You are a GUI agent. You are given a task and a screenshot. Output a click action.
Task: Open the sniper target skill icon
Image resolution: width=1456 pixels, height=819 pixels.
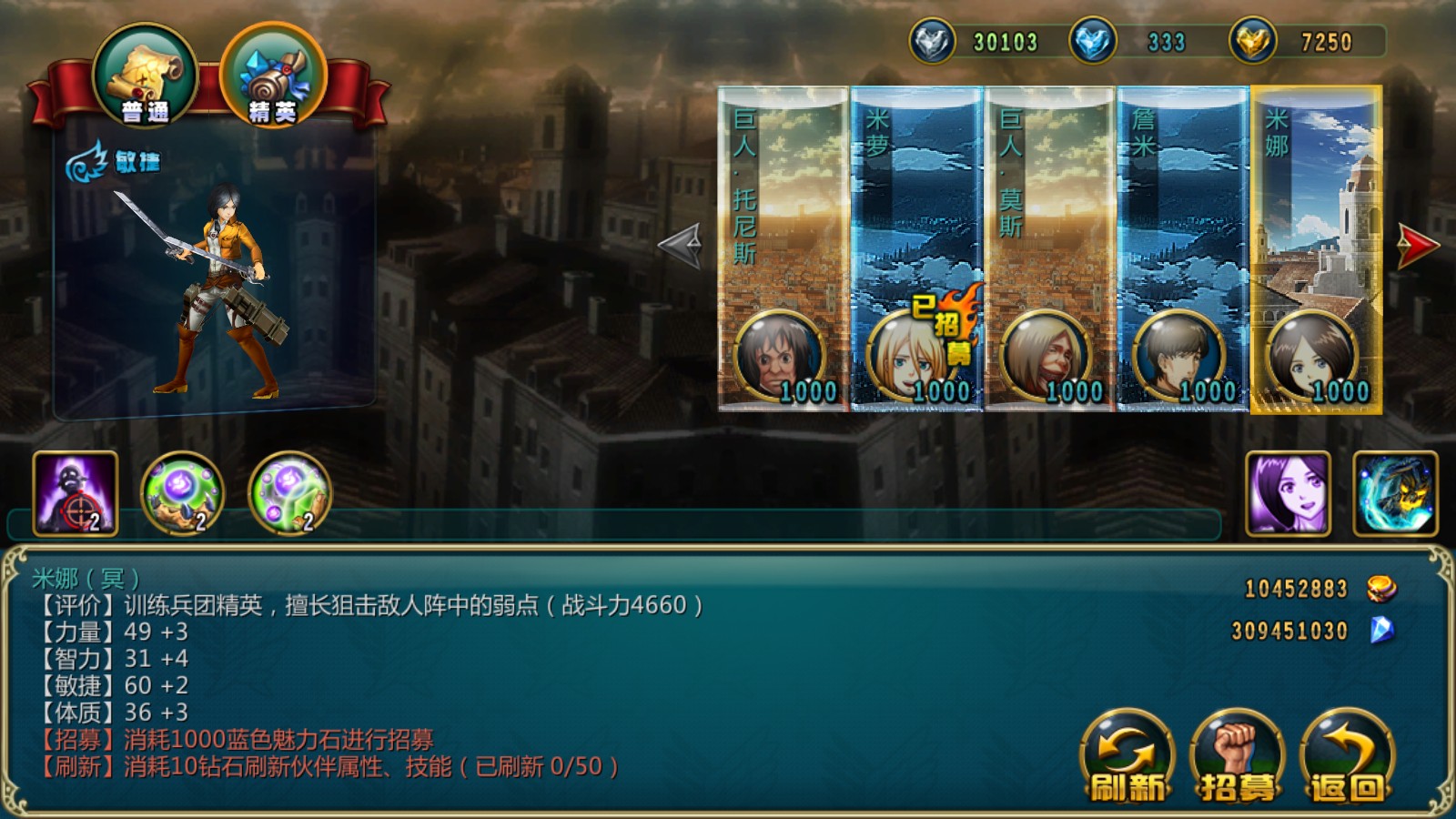[76, 493]
